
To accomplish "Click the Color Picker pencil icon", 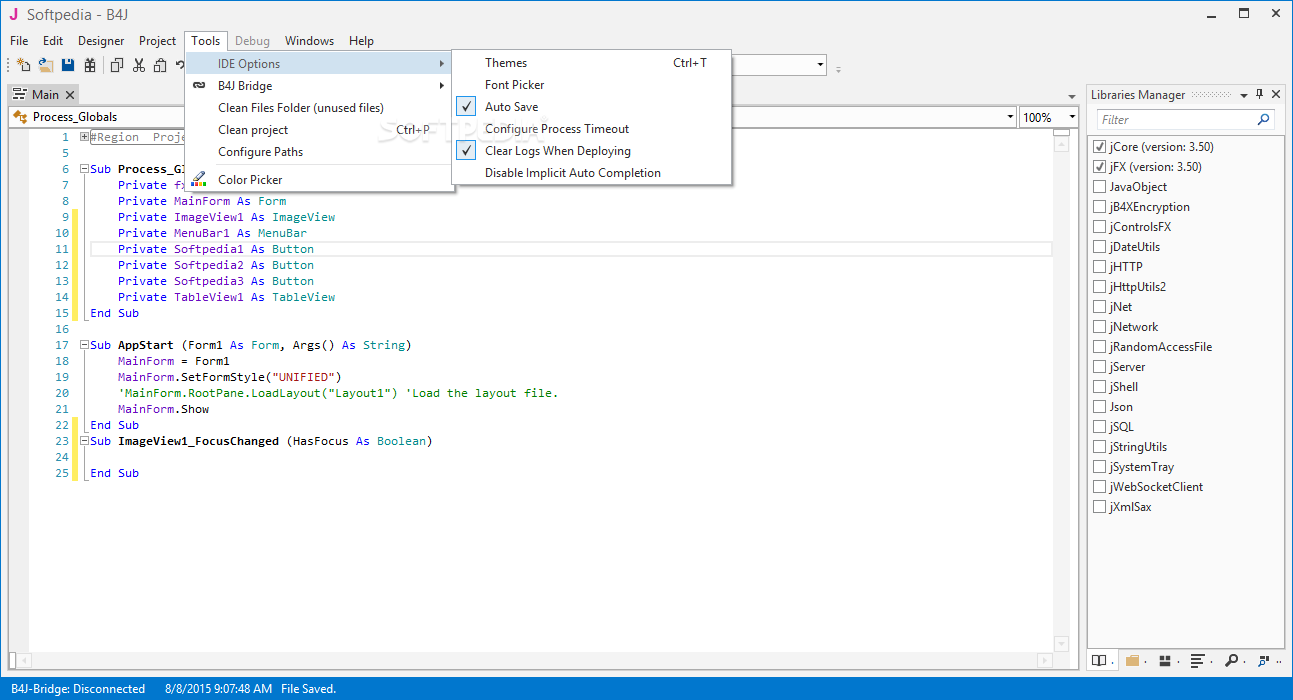I will point(198,180).
